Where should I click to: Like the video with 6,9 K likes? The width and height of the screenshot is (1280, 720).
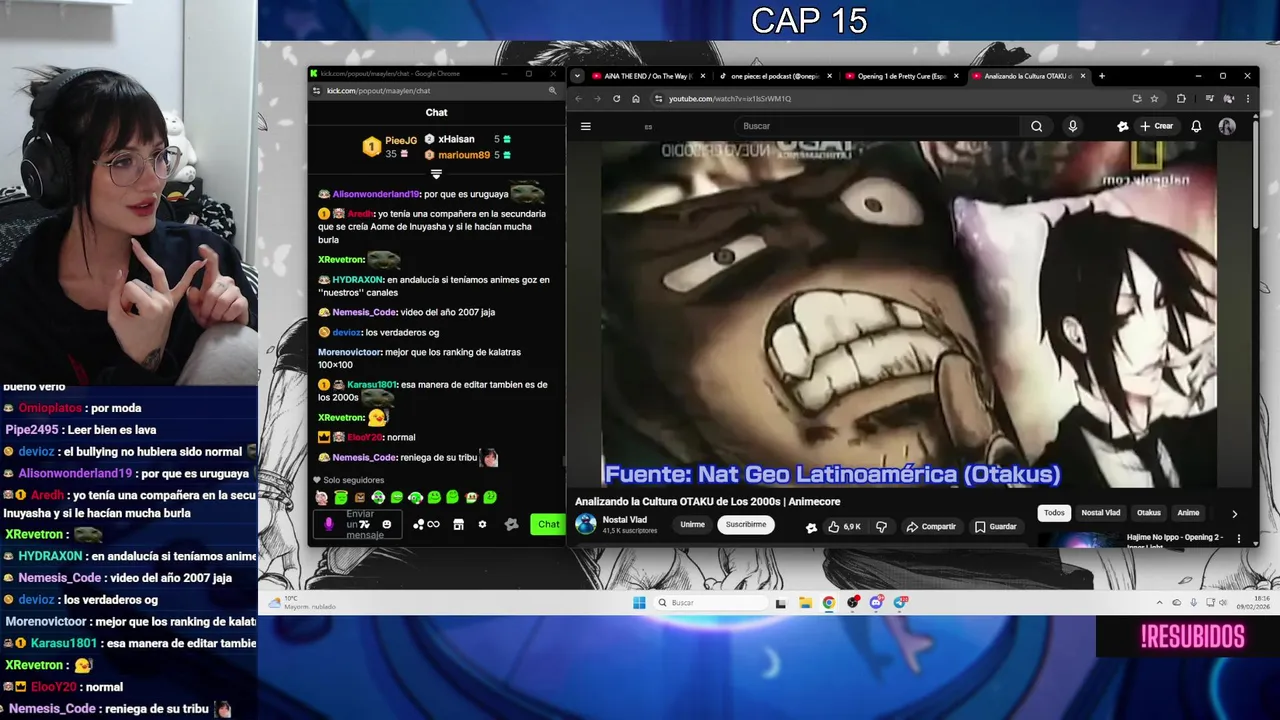pos(845,526)
